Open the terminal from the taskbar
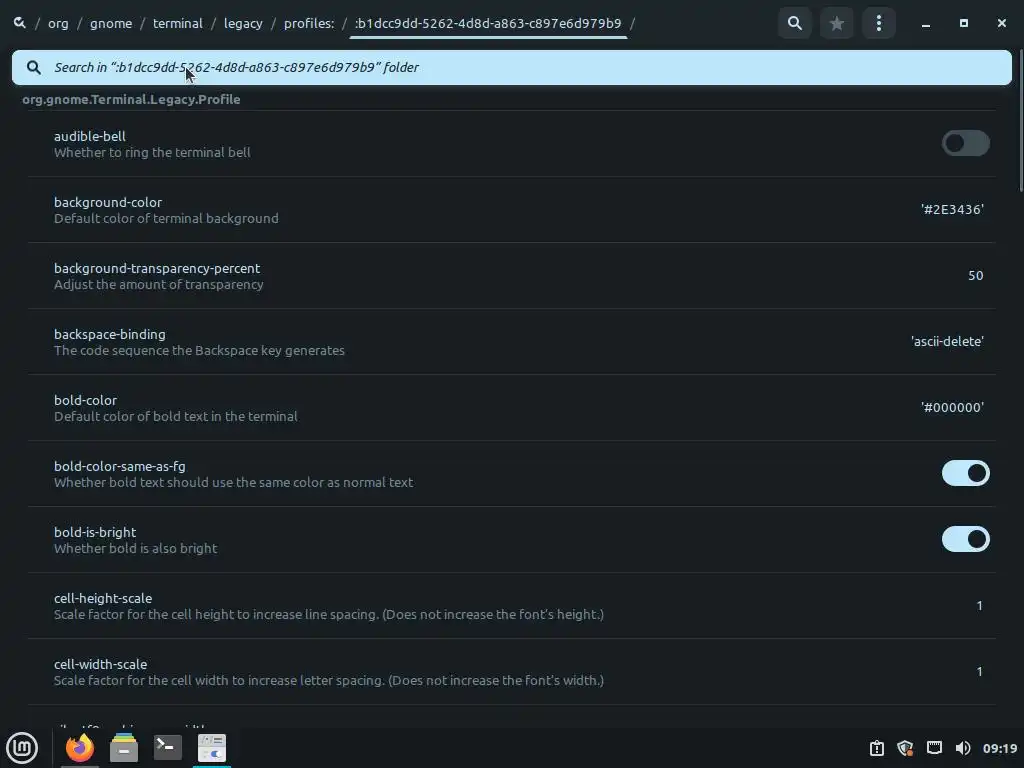 (x=167, y=747)
